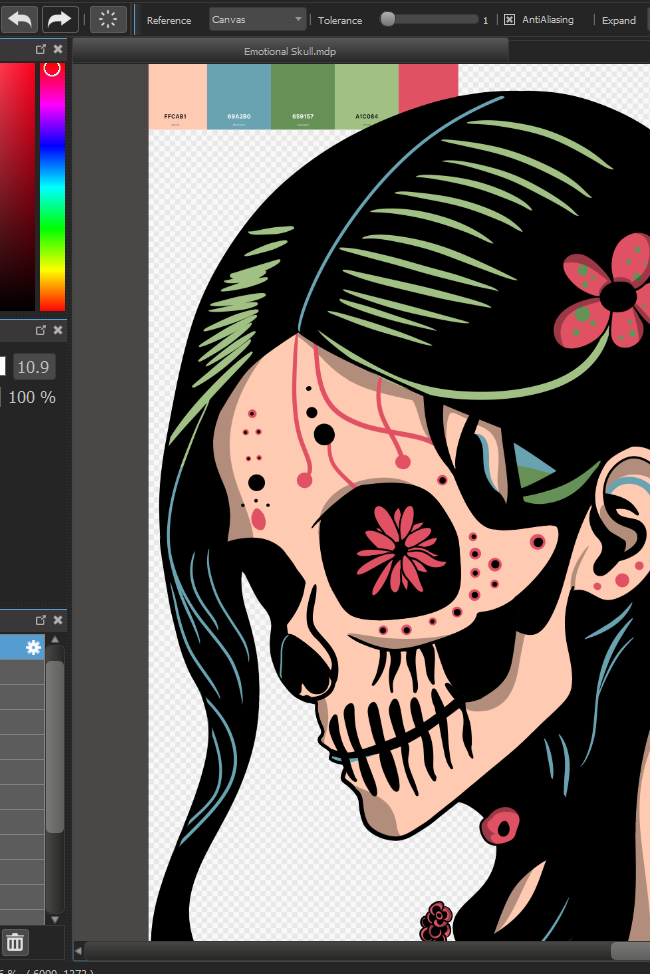Click the loading spinner toolbar icon
Viewport: 650px width, 974px height.
[x=108, y=19]
